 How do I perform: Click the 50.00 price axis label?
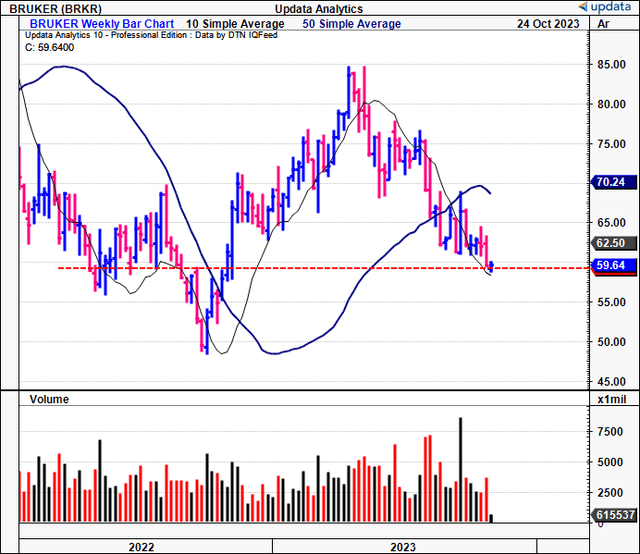point(611,342)
